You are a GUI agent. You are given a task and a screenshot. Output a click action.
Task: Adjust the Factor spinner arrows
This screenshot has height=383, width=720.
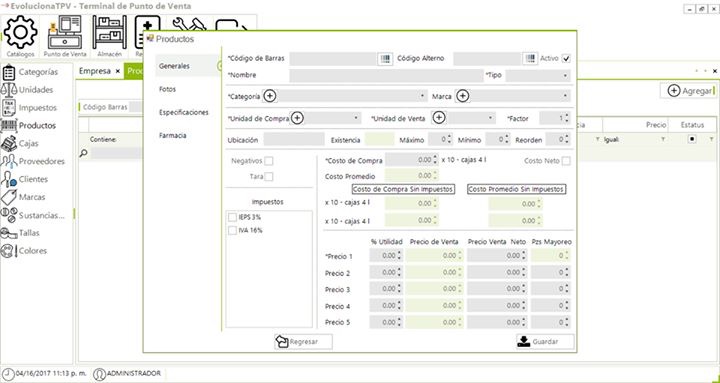pos(567,118)
